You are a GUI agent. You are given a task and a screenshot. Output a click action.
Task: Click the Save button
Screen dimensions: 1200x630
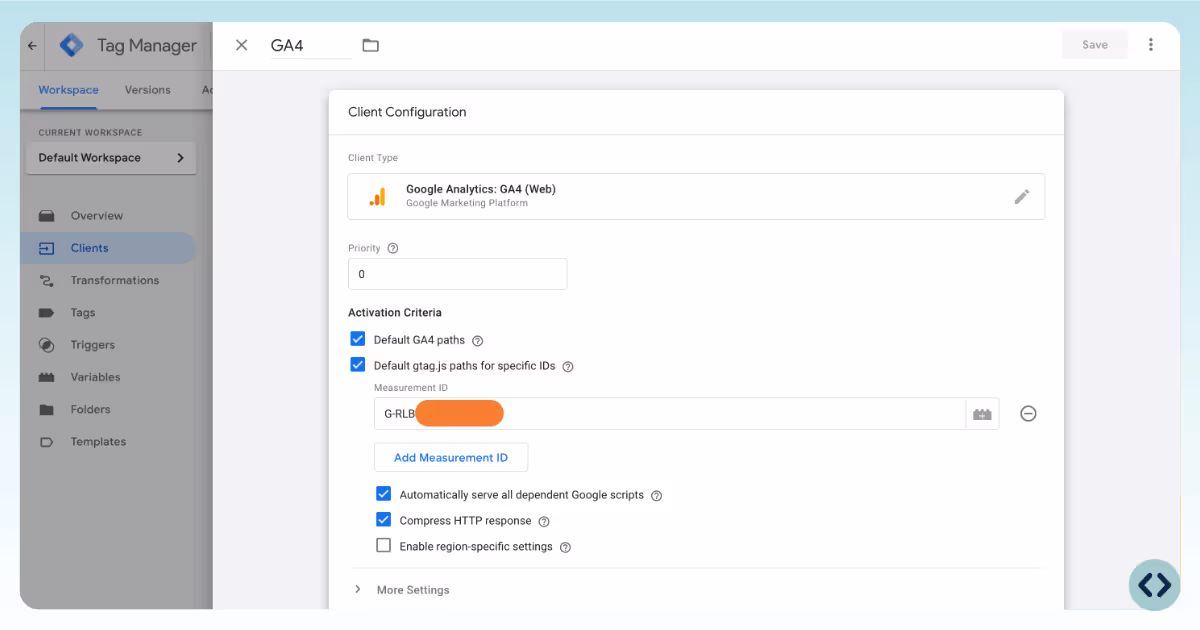coord(1095,45)
